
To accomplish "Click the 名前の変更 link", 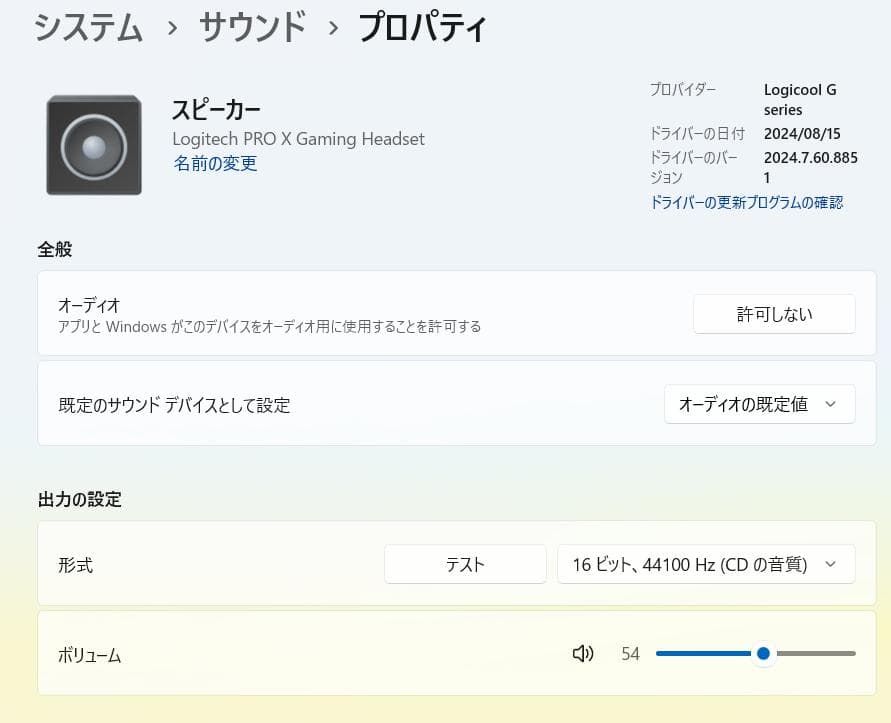I will [x=215, y=164].
